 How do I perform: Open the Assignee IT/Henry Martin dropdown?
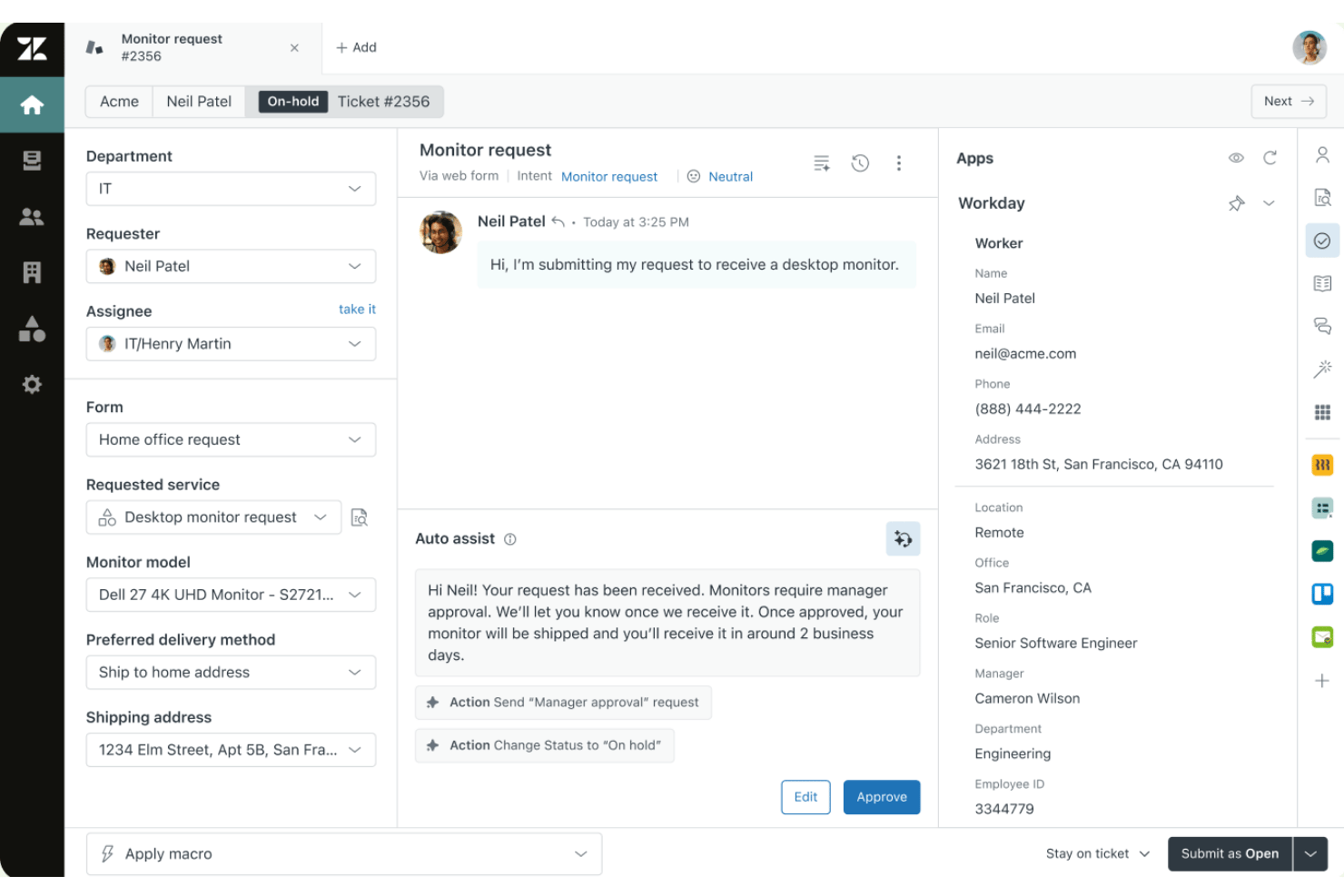coord(231,344)
